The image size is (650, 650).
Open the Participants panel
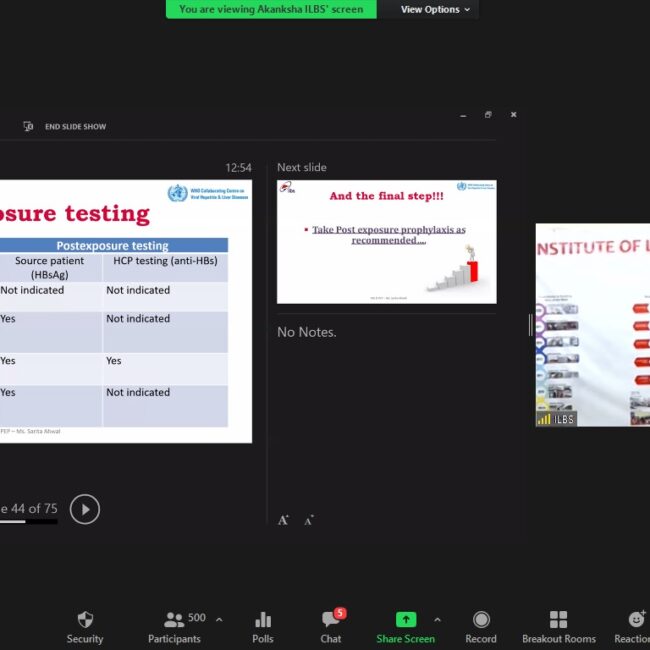pyautogui.click(x=175, y=627)
